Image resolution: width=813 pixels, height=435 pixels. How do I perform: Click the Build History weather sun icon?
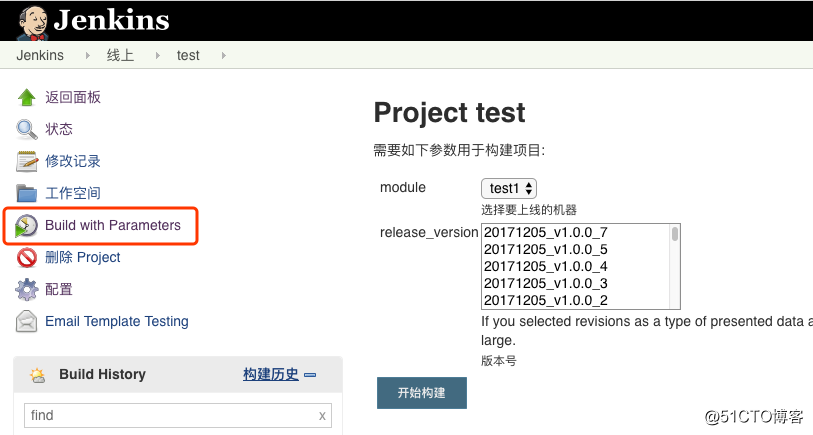(x=37, y=375)
